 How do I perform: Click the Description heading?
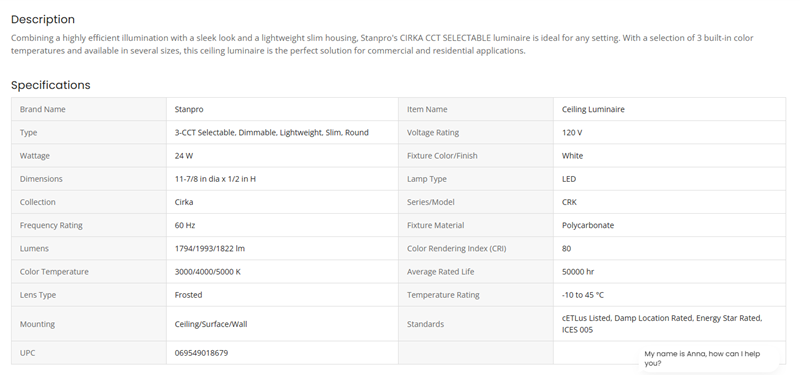coord(43,19)
